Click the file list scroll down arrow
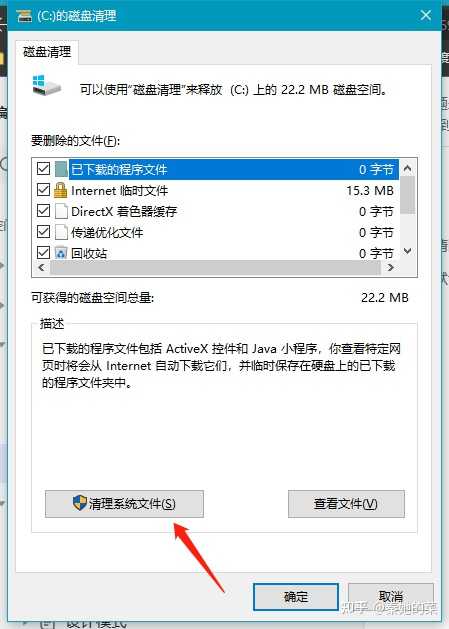 (407, 252)
